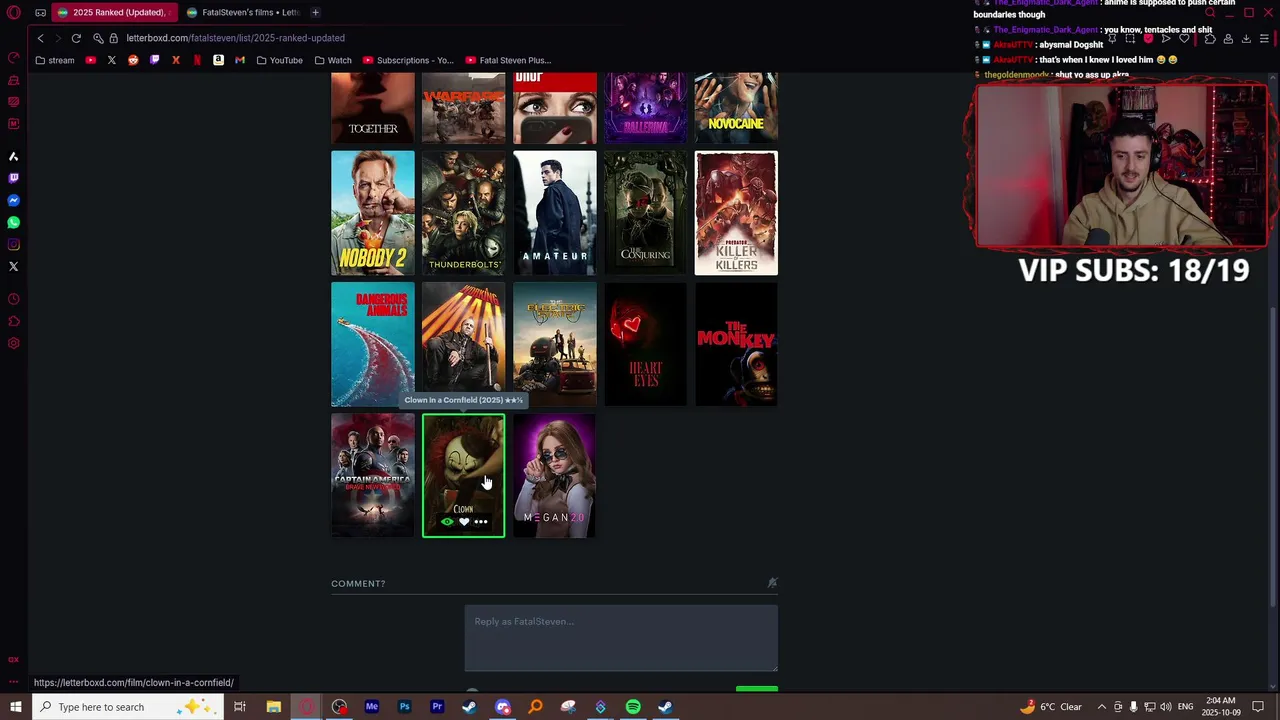Open the M3GAN 2.0 poster

point(555,475)
